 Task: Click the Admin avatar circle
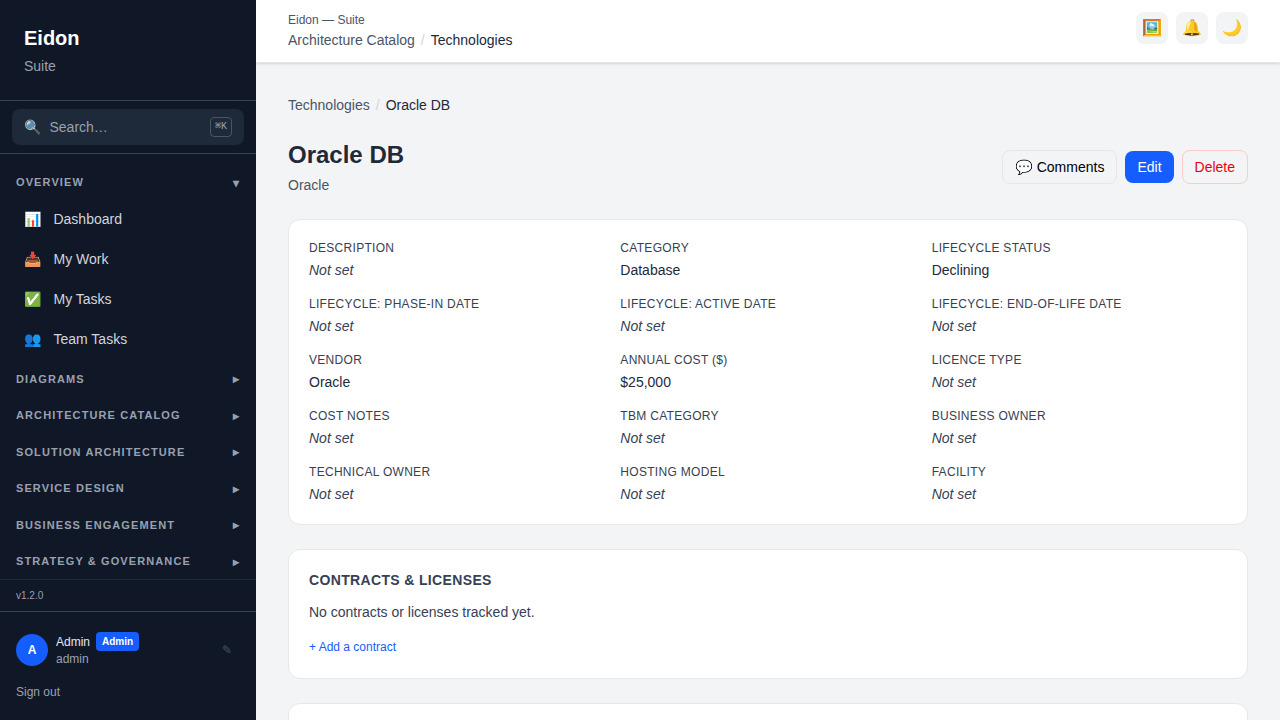32,650
